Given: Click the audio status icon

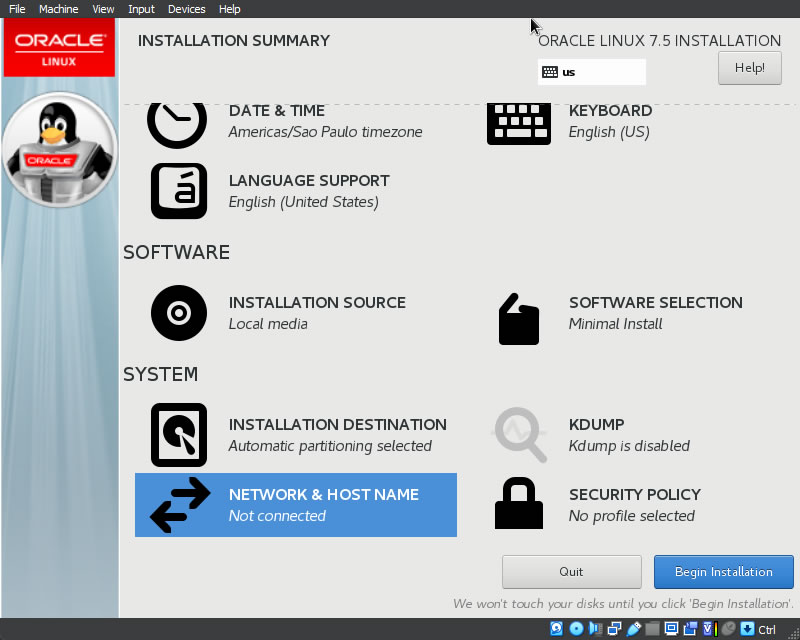Looking at the screenshot, I should [x=595, y=628].
